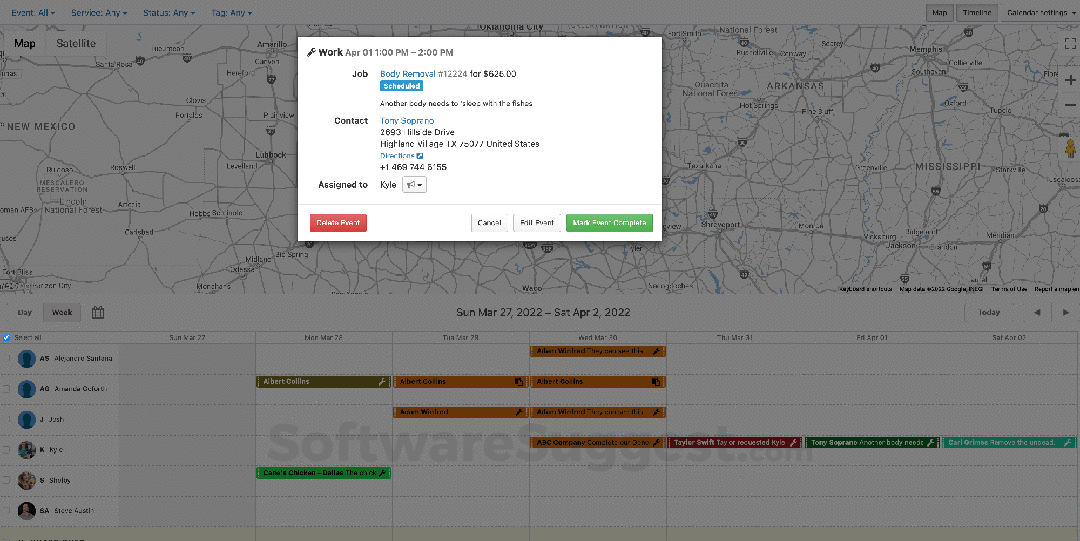Click the Mark Event Complete button

tap(609, 223)
